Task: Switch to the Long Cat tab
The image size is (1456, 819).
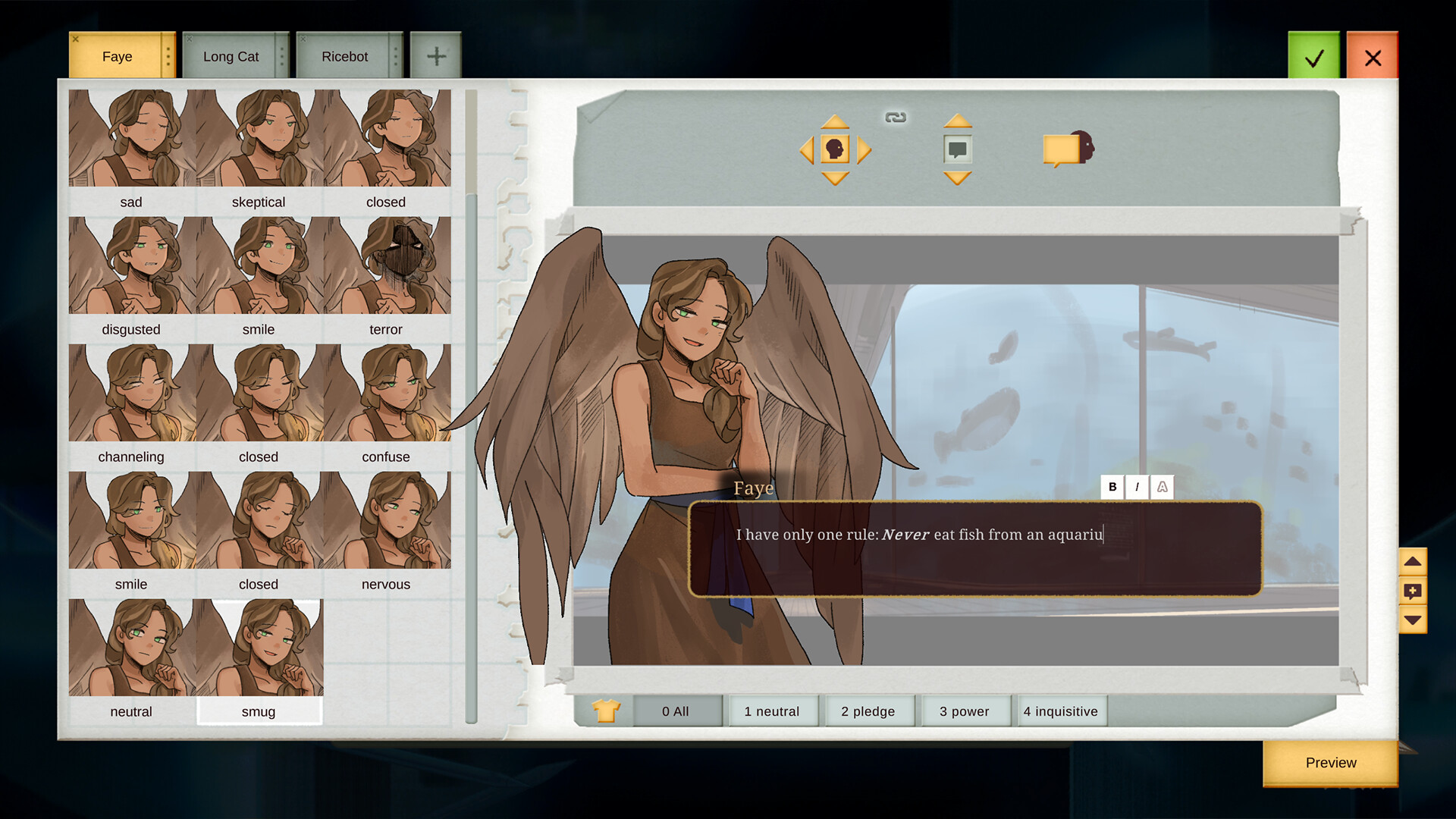Action: tap(231, 55)
